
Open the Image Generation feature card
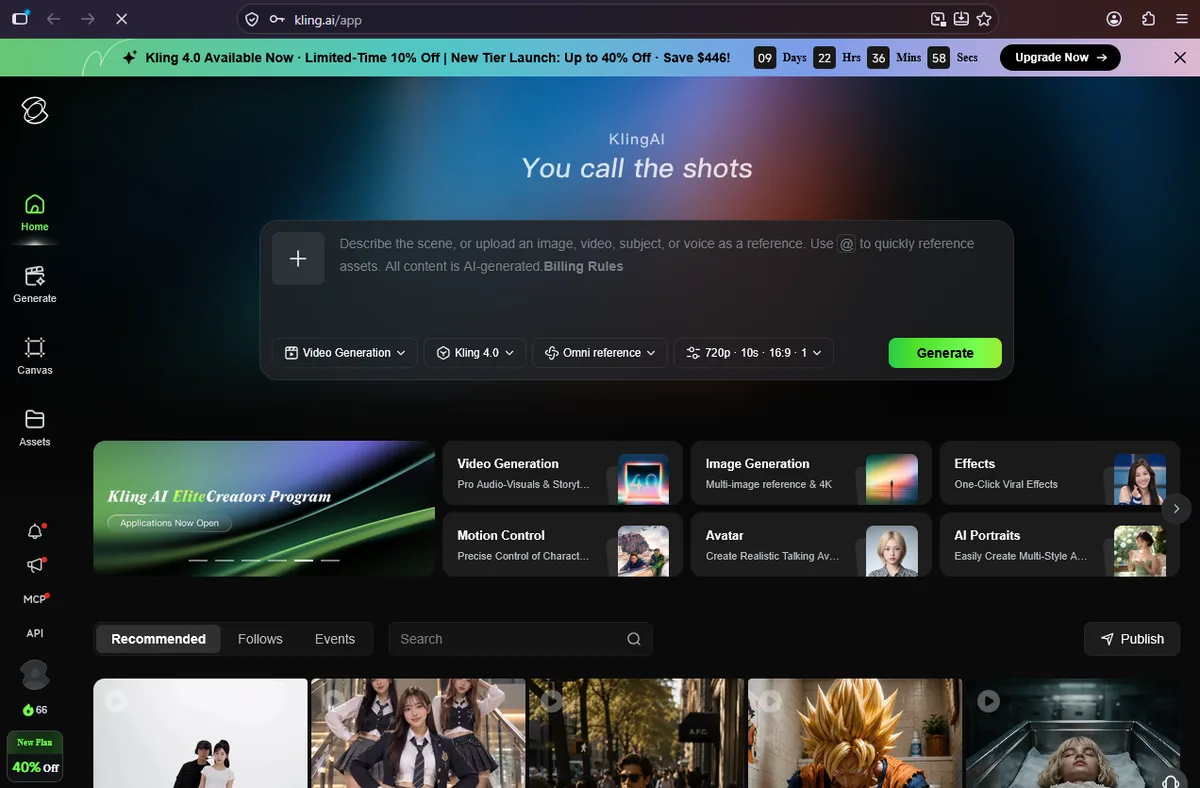[811, 473]
